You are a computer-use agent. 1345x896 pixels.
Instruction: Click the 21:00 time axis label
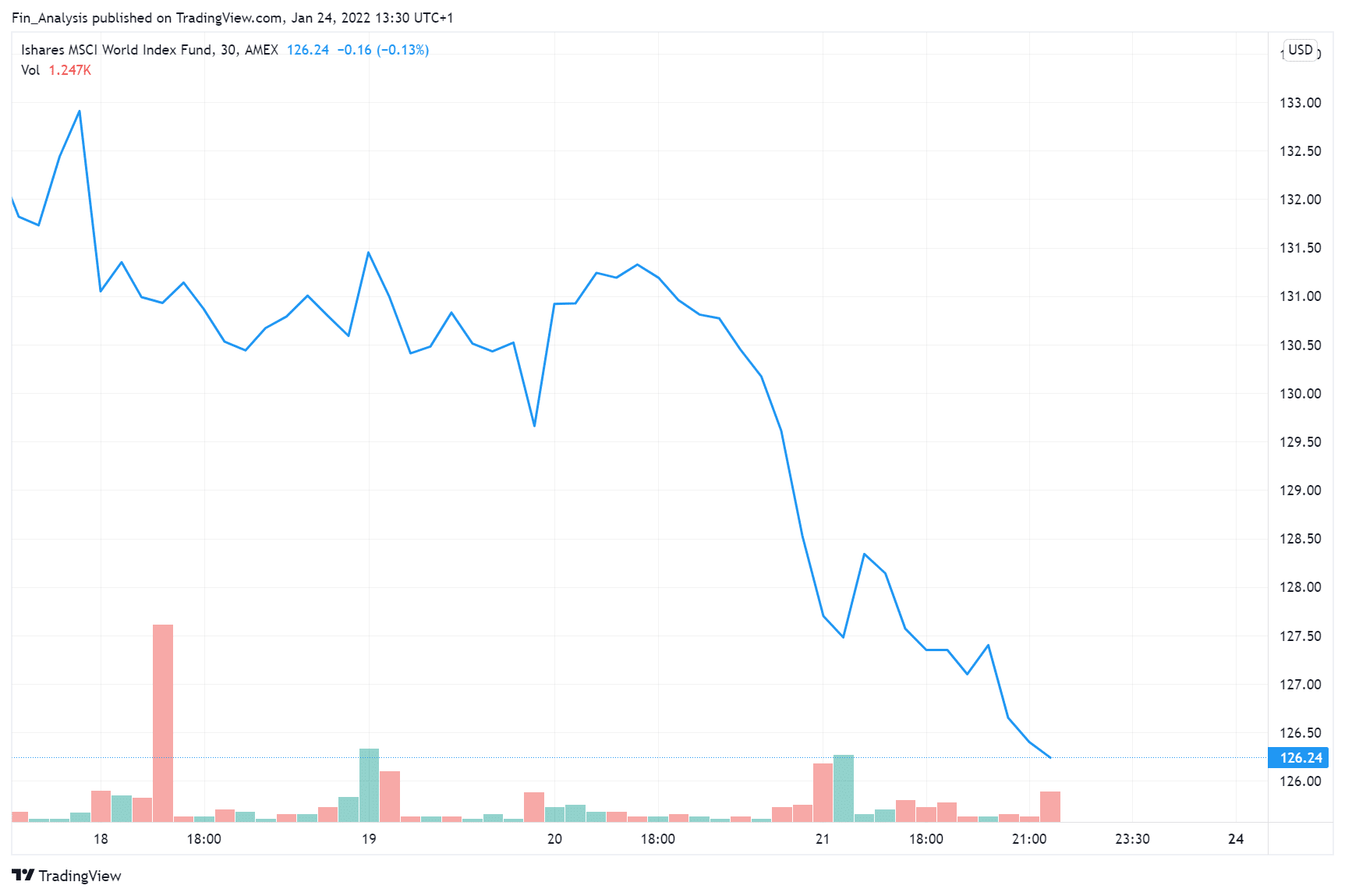(x=1029, y=839)
